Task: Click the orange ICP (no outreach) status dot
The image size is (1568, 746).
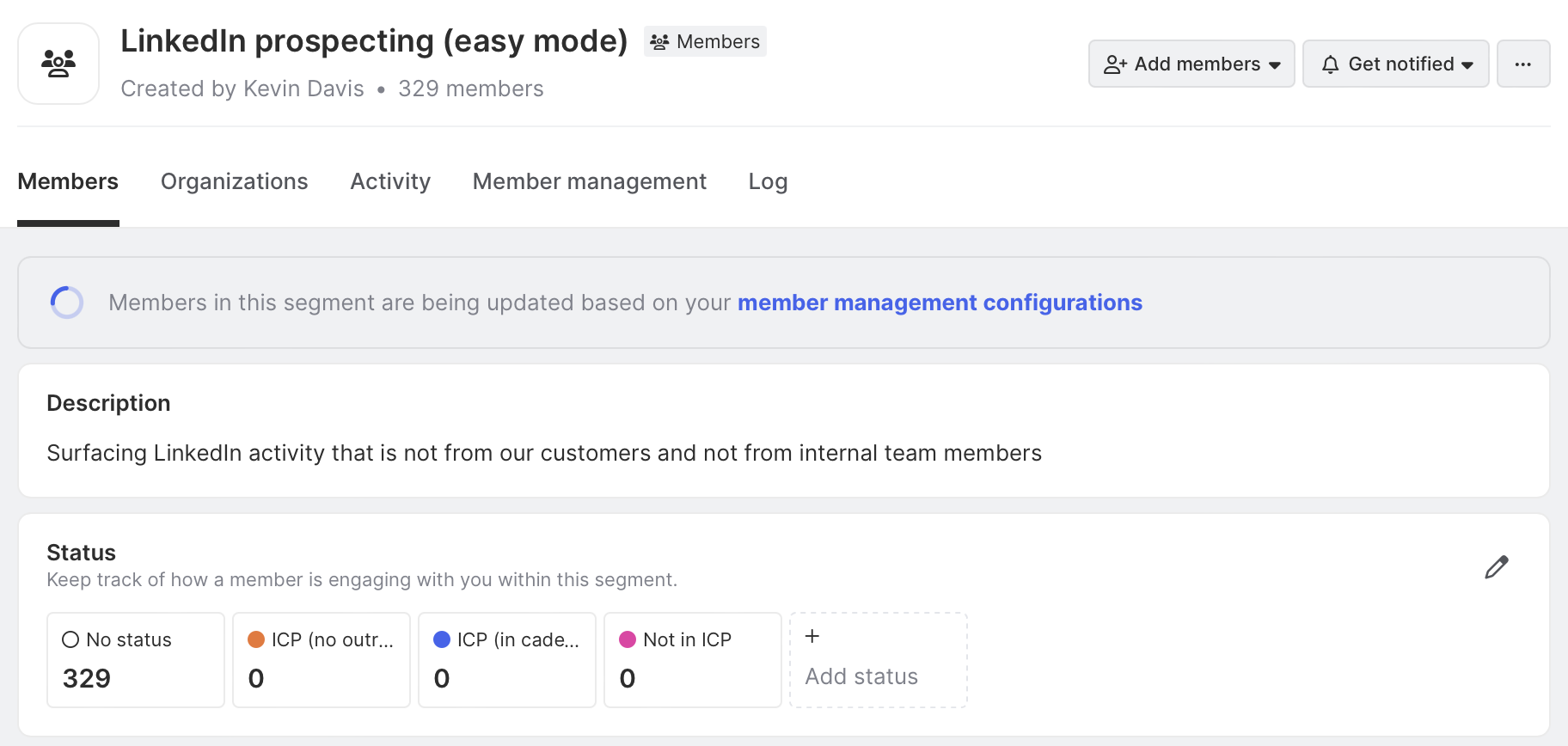Action: (256, 639)
